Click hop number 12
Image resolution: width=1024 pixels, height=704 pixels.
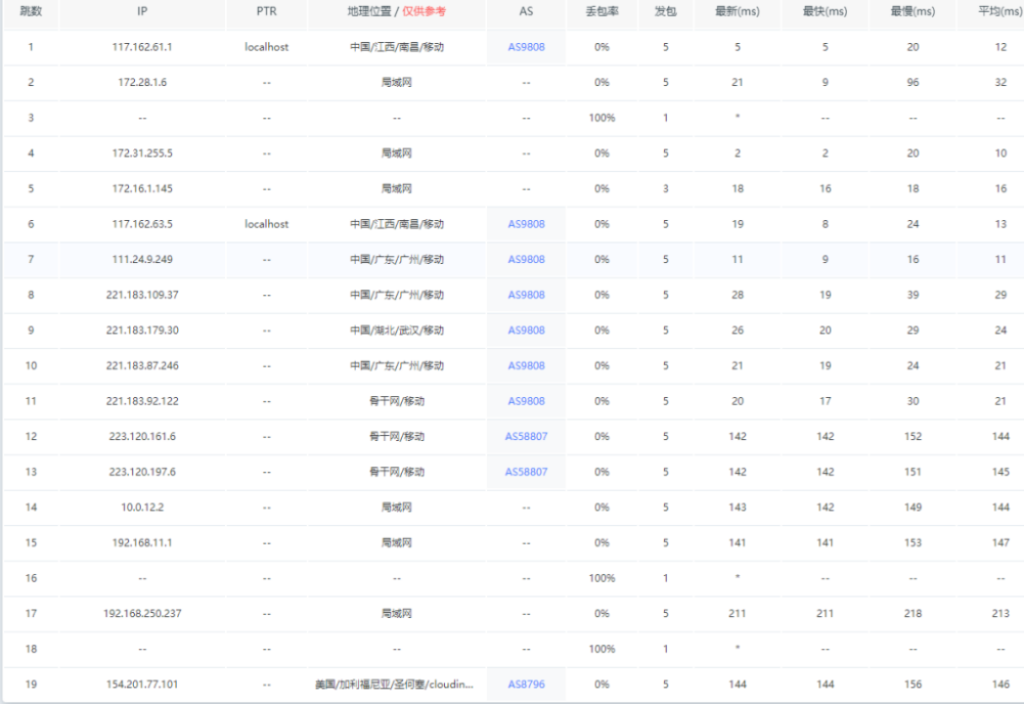coord(31,436)
